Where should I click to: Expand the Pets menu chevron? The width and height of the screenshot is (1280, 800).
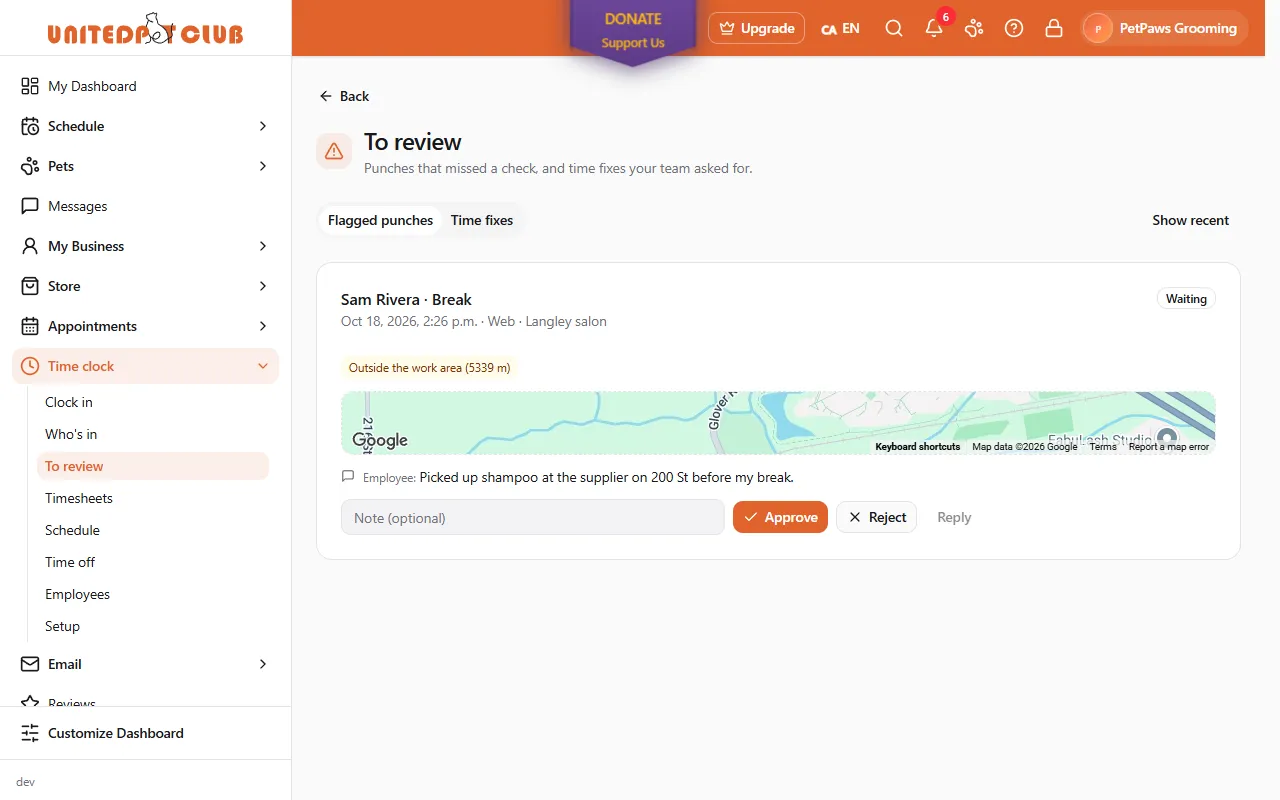tap(263, 166)
